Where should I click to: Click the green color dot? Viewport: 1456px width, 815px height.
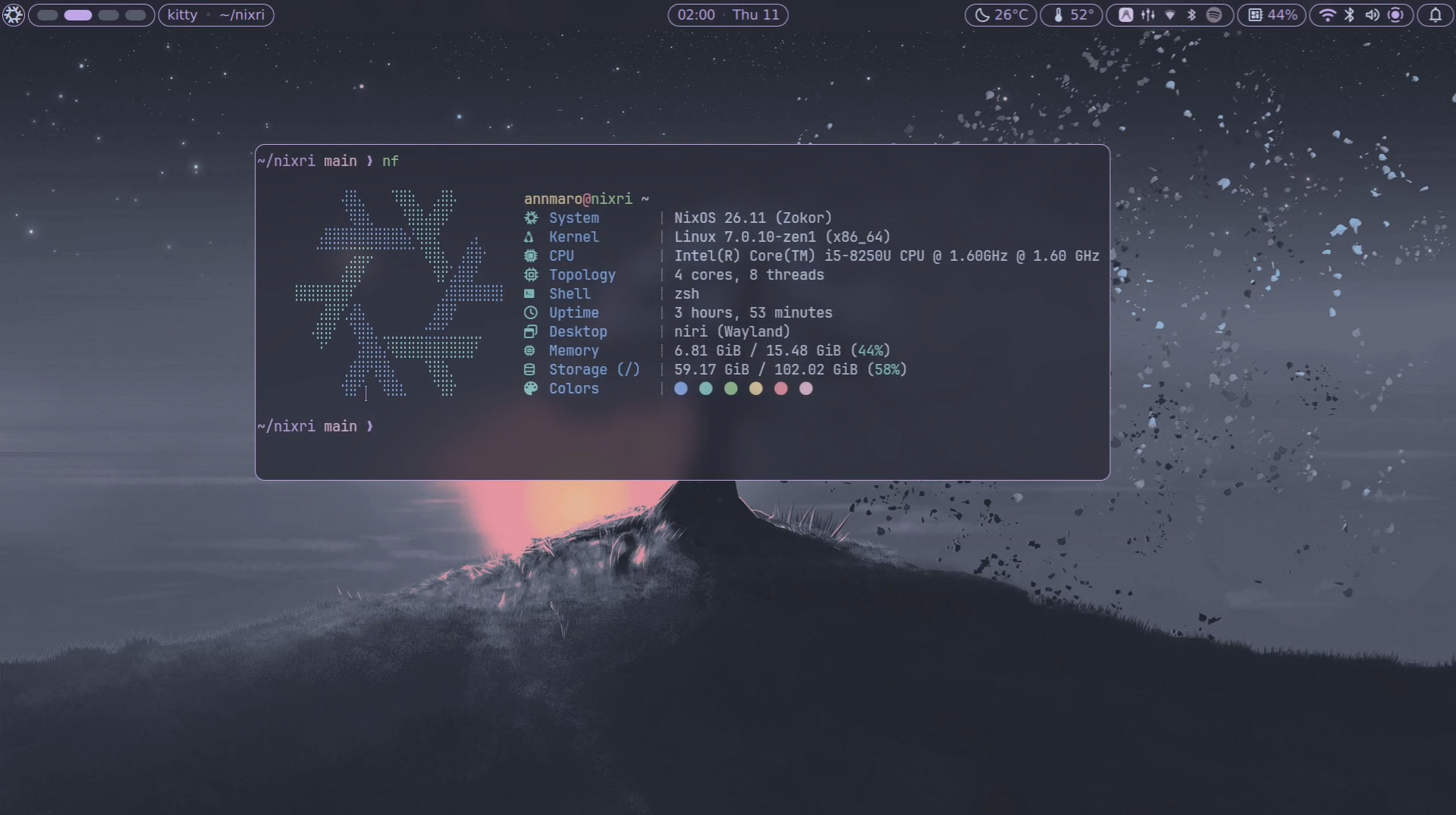(731, 389)
